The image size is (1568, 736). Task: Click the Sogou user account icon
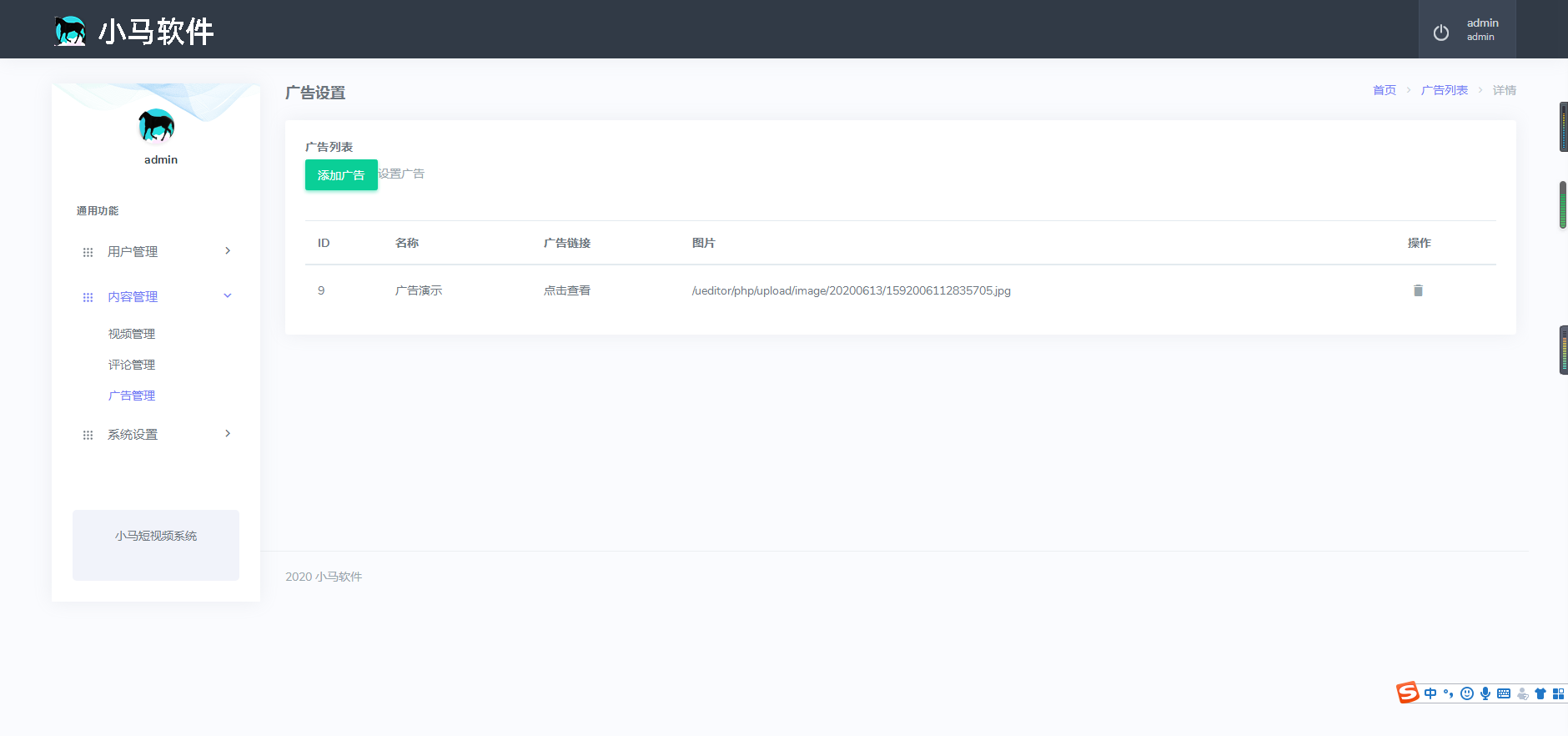(x=1523, y=693)
